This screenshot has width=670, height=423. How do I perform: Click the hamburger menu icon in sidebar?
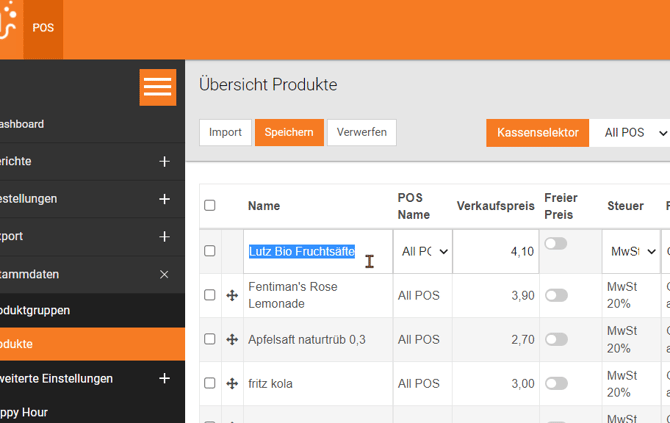tap(157, 87)
